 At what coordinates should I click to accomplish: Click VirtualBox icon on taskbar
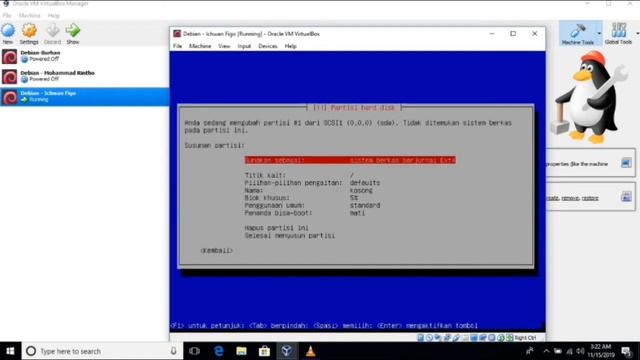pyautogui.click(x=287, y=351)
